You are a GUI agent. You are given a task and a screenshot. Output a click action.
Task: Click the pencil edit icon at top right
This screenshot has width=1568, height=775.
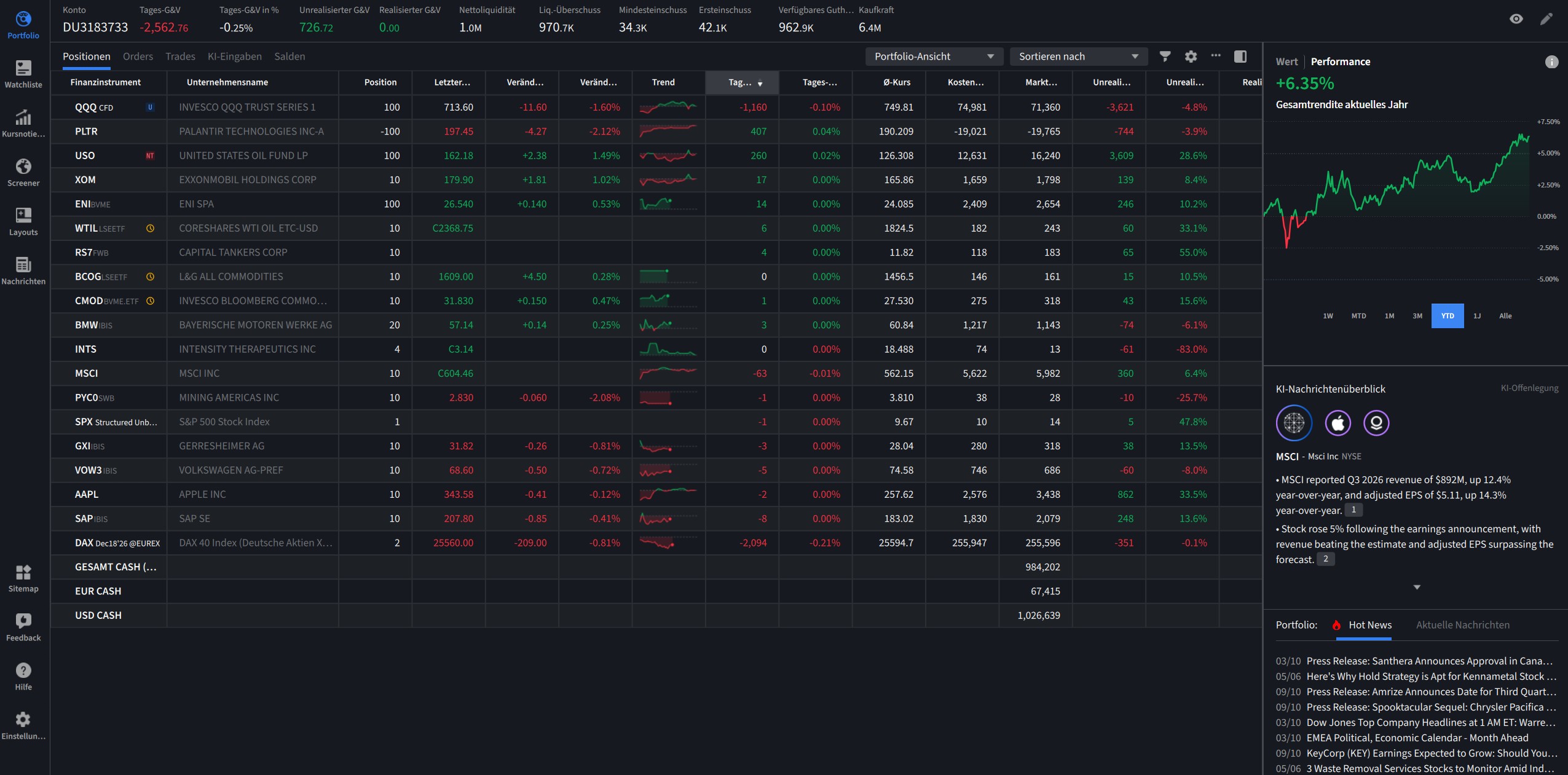(1546, 19)
